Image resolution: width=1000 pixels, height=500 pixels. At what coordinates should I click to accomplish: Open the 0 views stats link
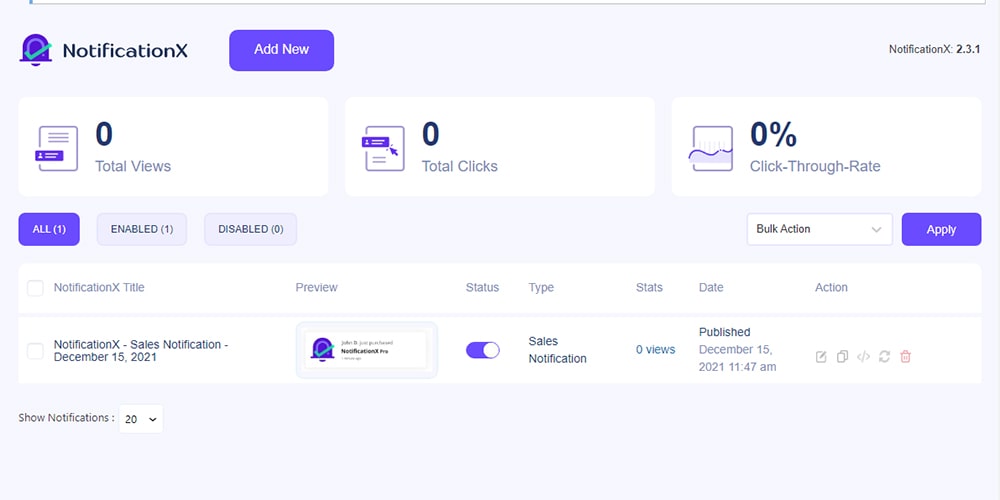(656, 349)
